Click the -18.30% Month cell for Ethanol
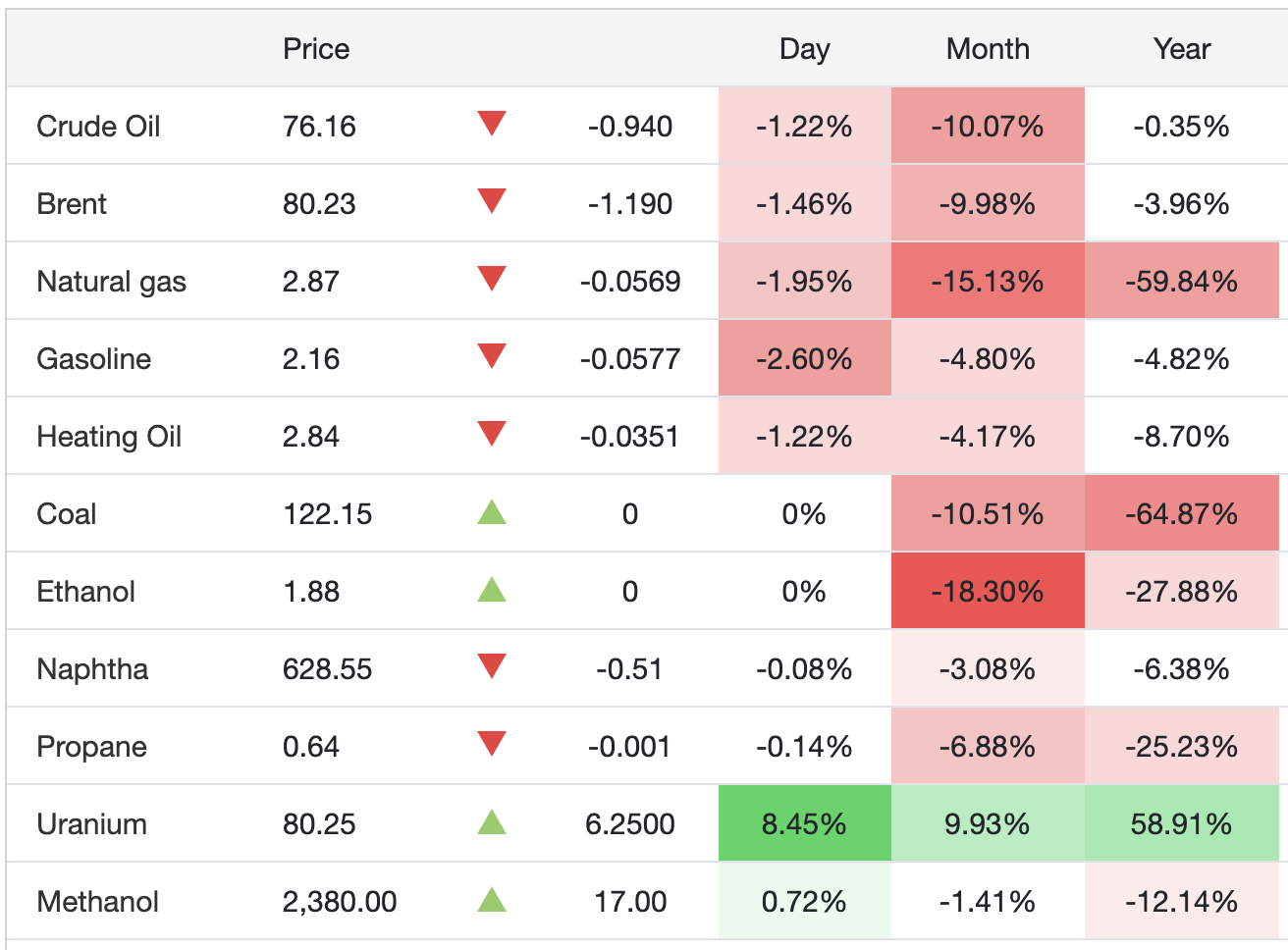Image resolution: width=1288 pixels, height=950 pixels. tap(988, 591)
